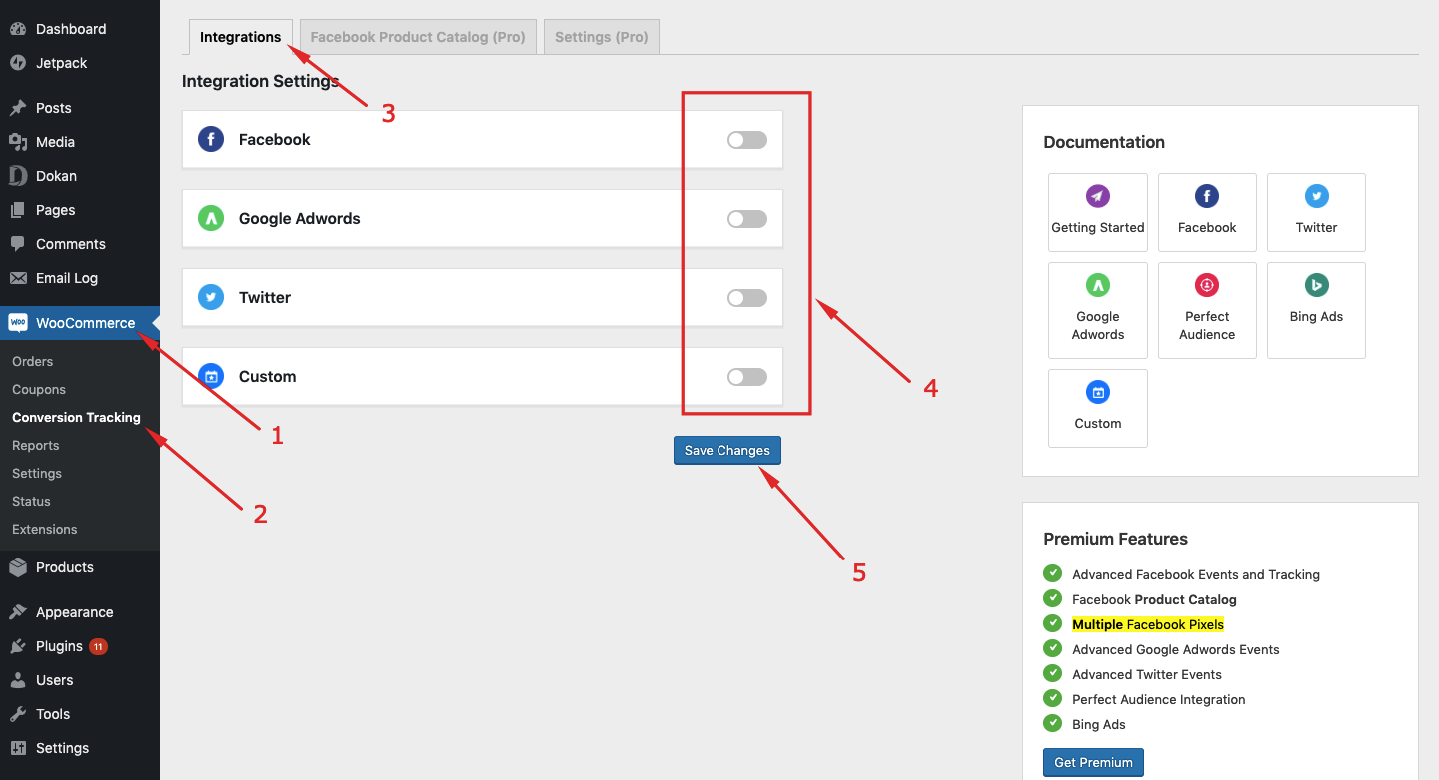The width and height of the screenshot is (1439, 780).
Task: Open the Facebook Product Catalog (Pro) tab
Action: 418,36
